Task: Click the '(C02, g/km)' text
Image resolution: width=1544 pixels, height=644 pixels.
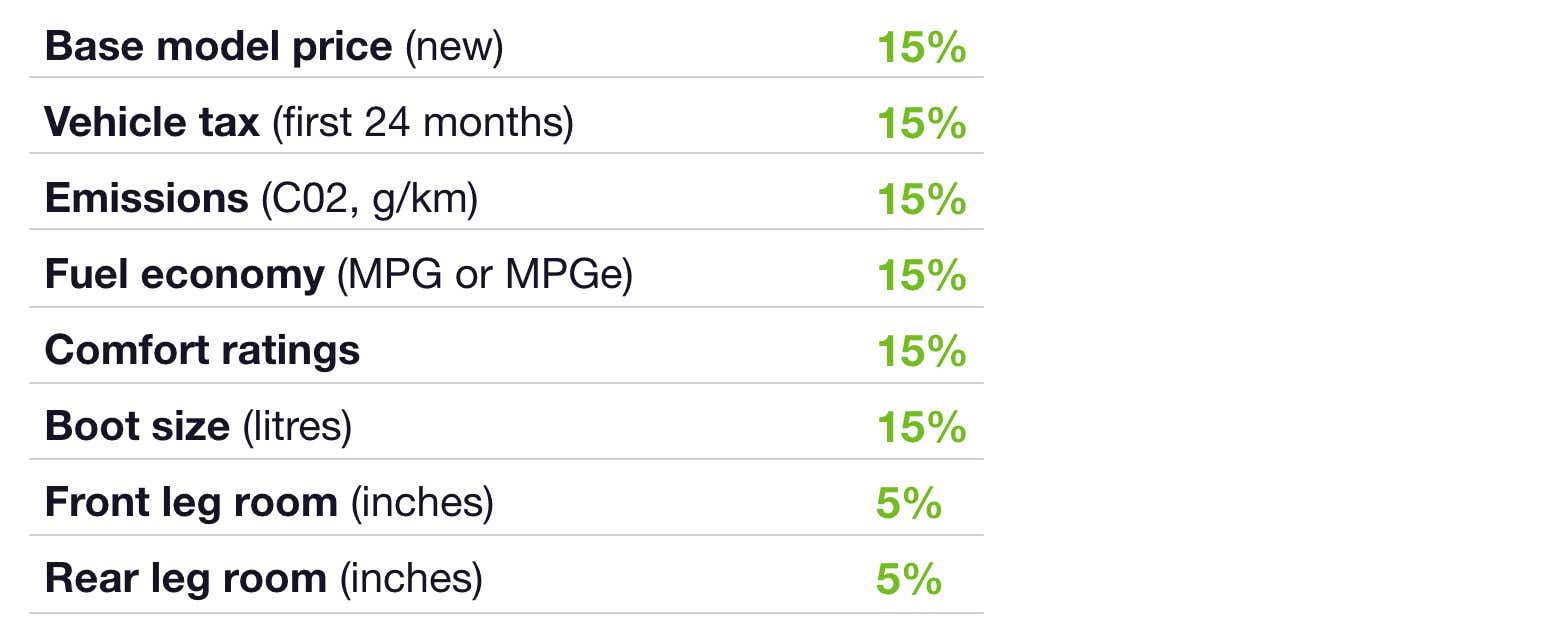Action: [370, 199]
